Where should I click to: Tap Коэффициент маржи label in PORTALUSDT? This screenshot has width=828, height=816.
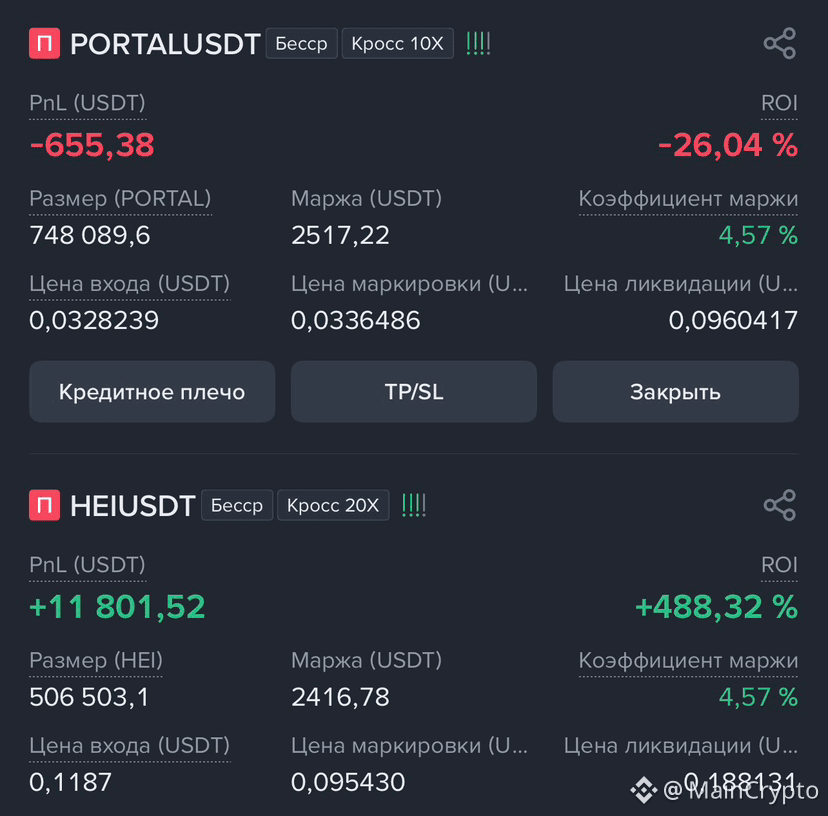point(688,199)
